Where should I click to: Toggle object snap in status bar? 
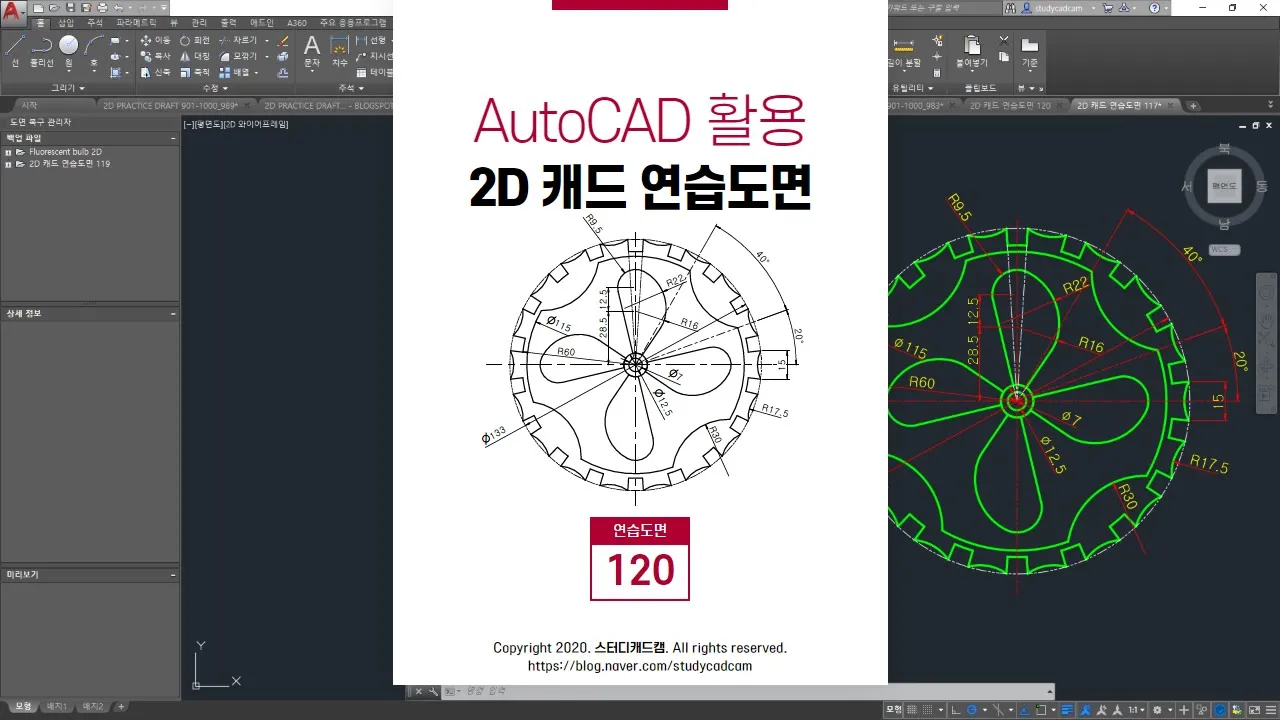coord(1041,710)
